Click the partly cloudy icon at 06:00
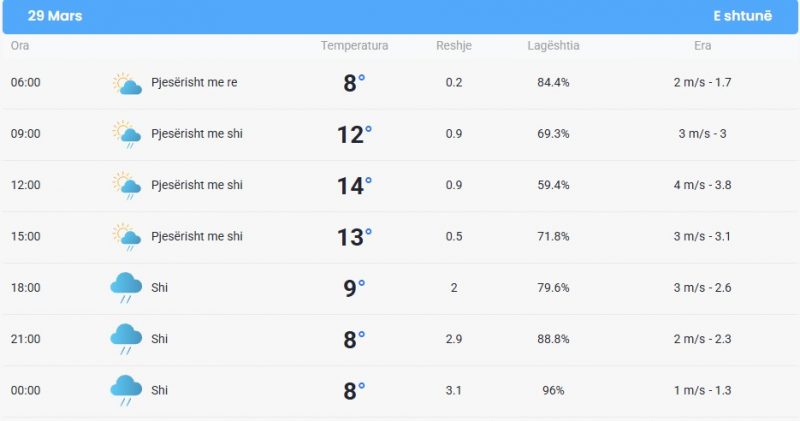The width and height of the screenshot is (800, 421). 127,83
